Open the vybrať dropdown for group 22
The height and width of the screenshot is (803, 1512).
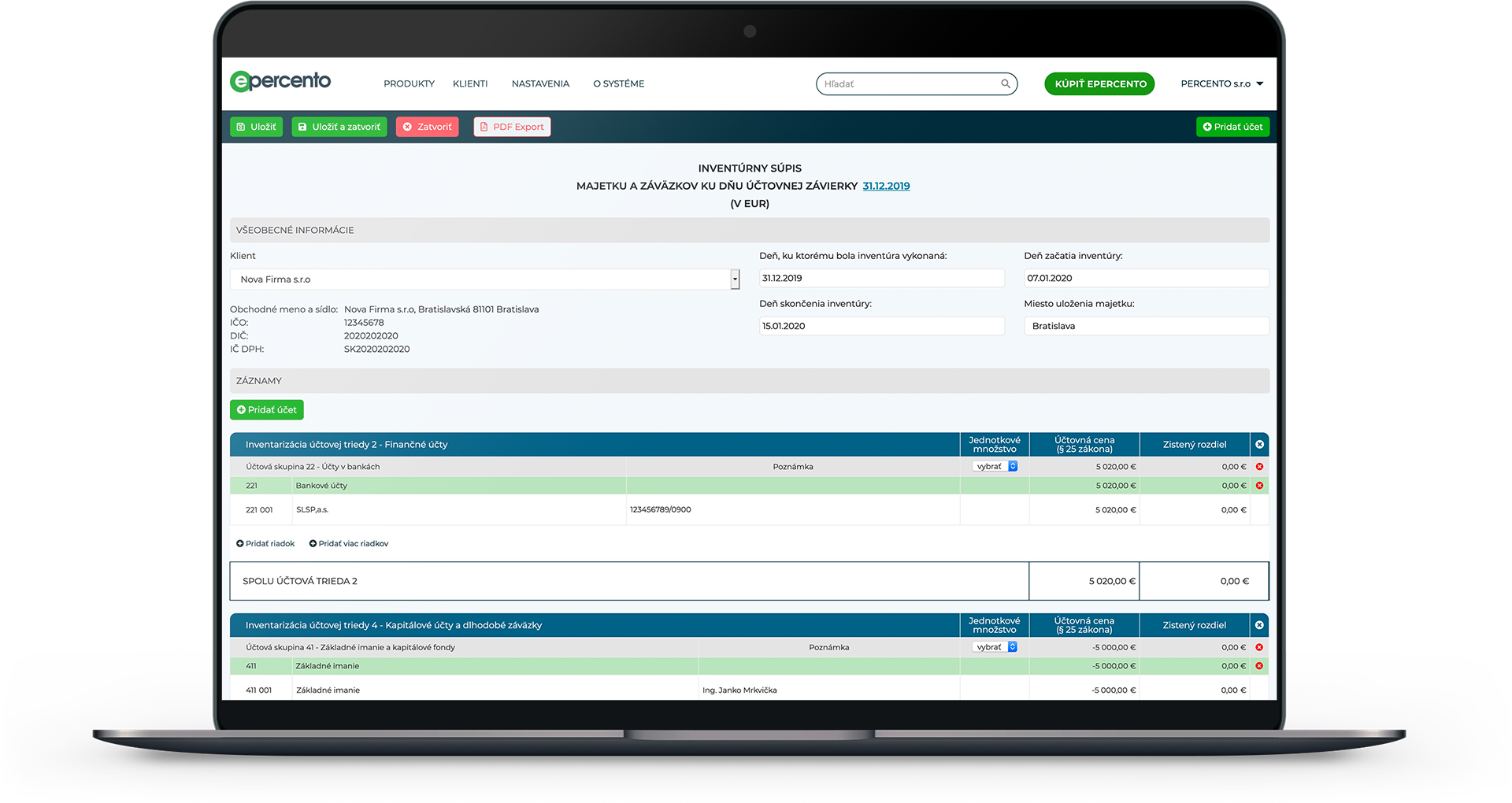(x=995, y=467)
